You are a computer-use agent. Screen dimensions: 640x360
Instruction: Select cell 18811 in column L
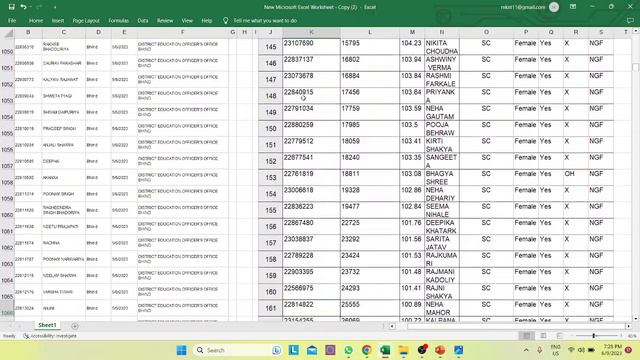click(370, 178)
